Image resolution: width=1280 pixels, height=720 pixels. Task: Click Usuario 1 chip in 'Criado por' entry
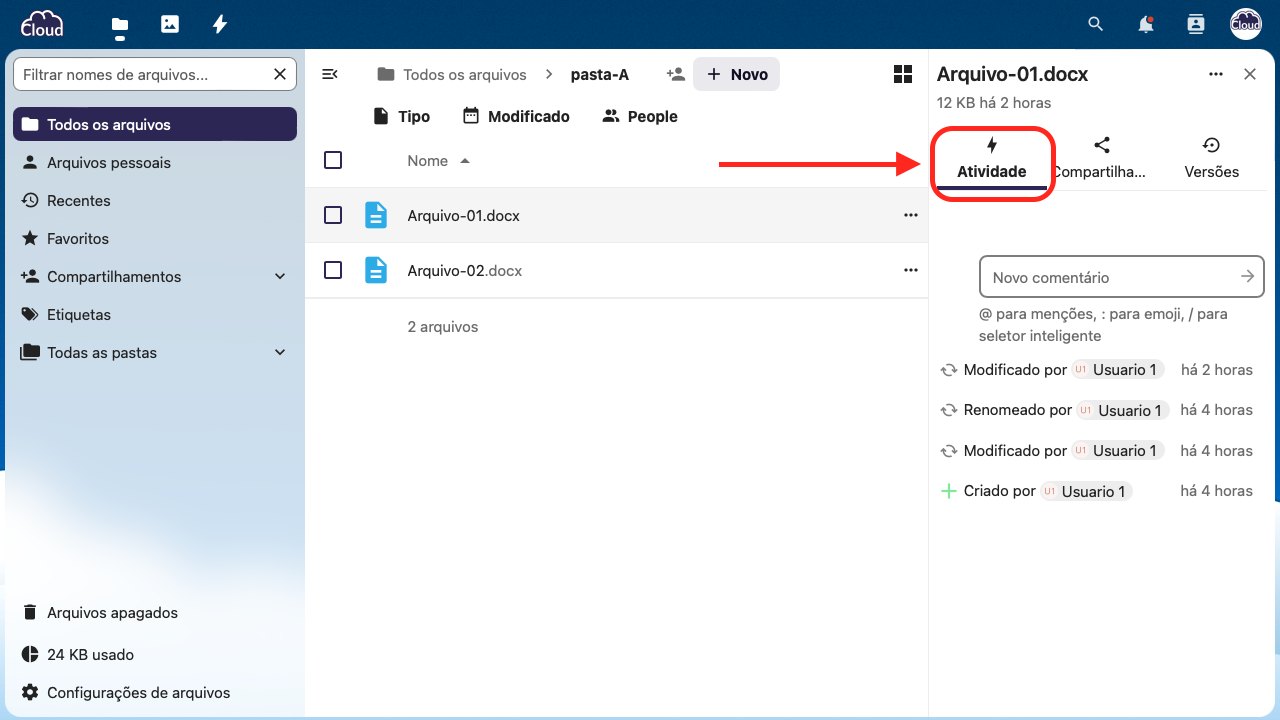tap(1086, 491)
